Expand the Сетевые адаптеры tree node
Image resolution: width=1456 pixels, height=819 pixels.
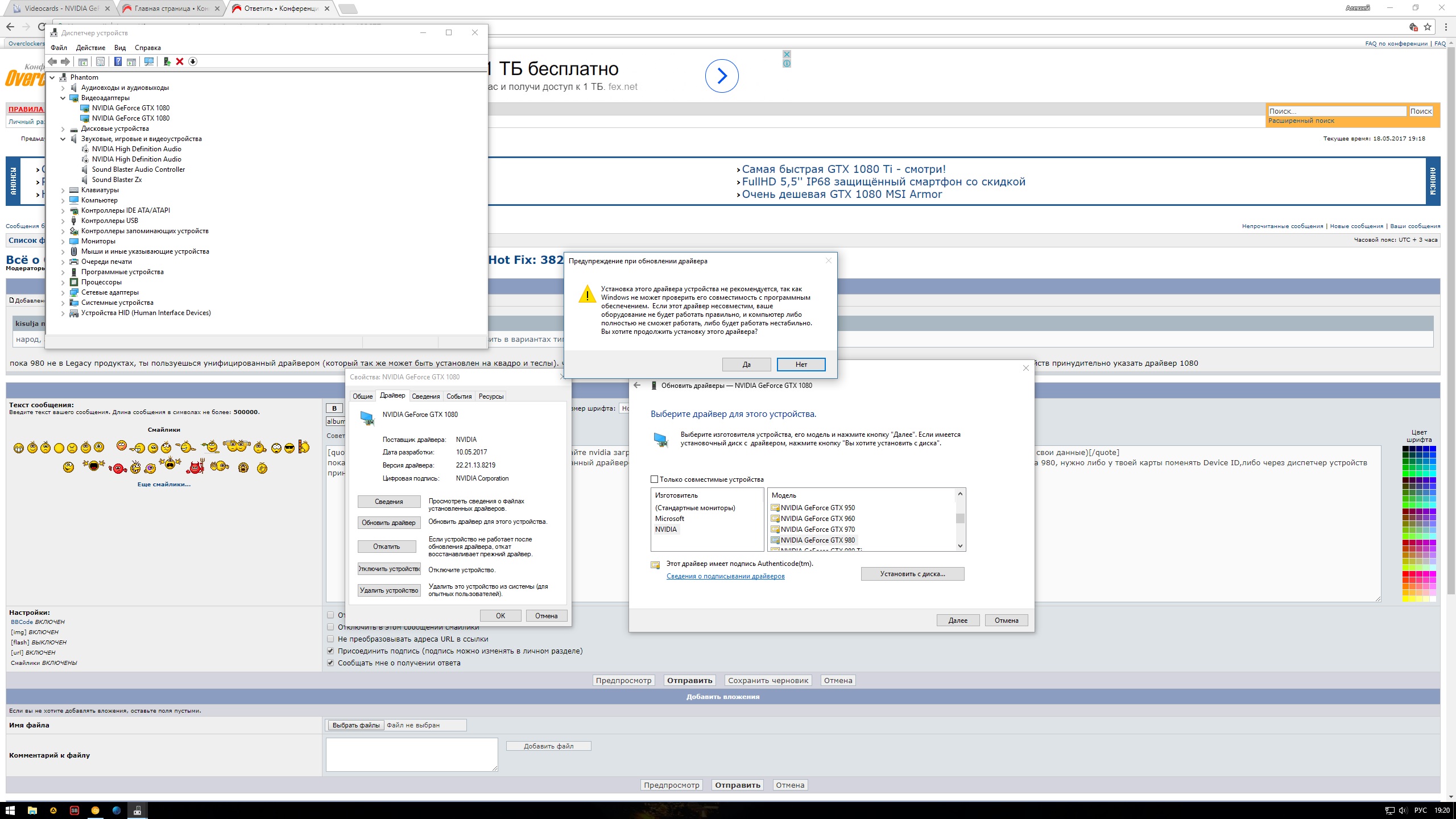click(63, 292)
